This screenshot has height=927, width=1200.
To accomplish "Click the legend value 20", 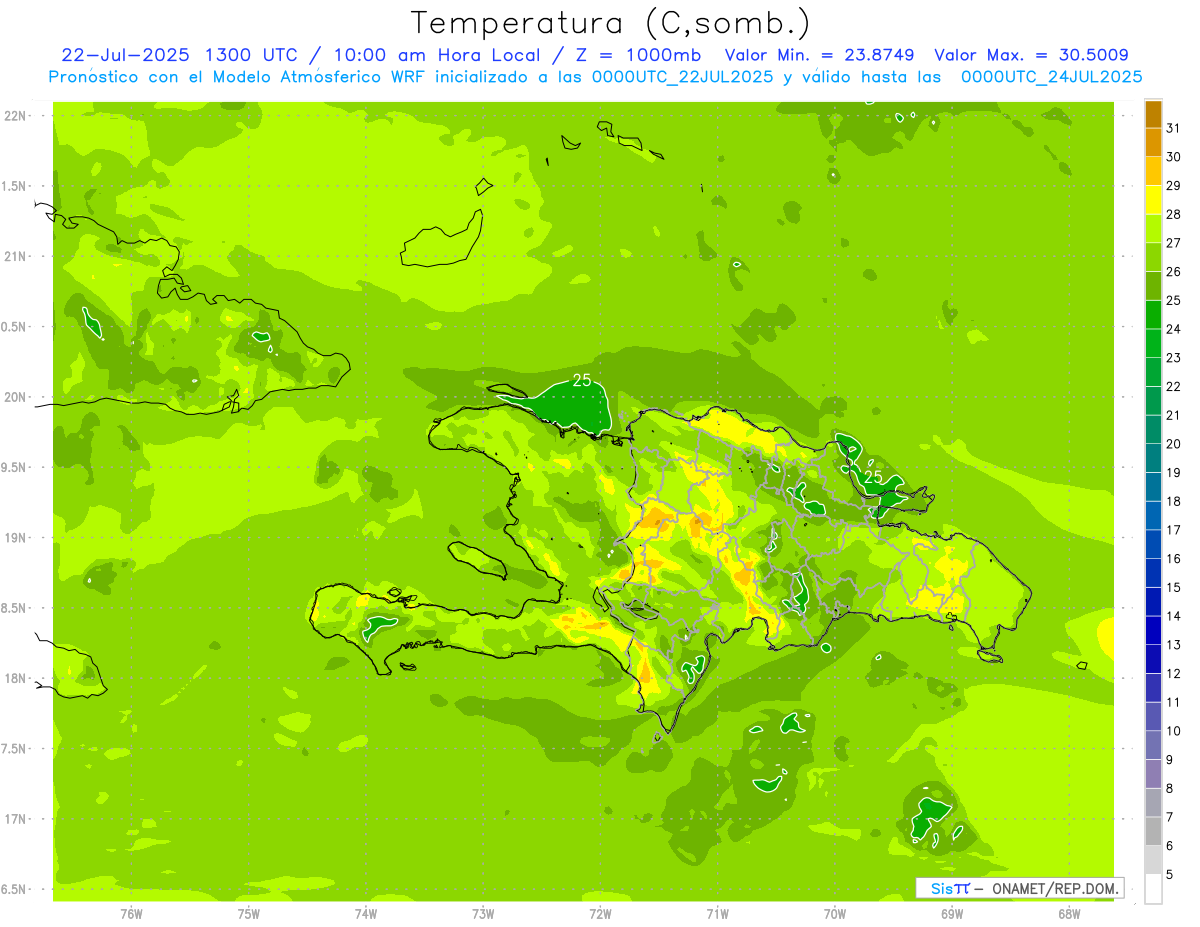I will (x=1173, y=444).
